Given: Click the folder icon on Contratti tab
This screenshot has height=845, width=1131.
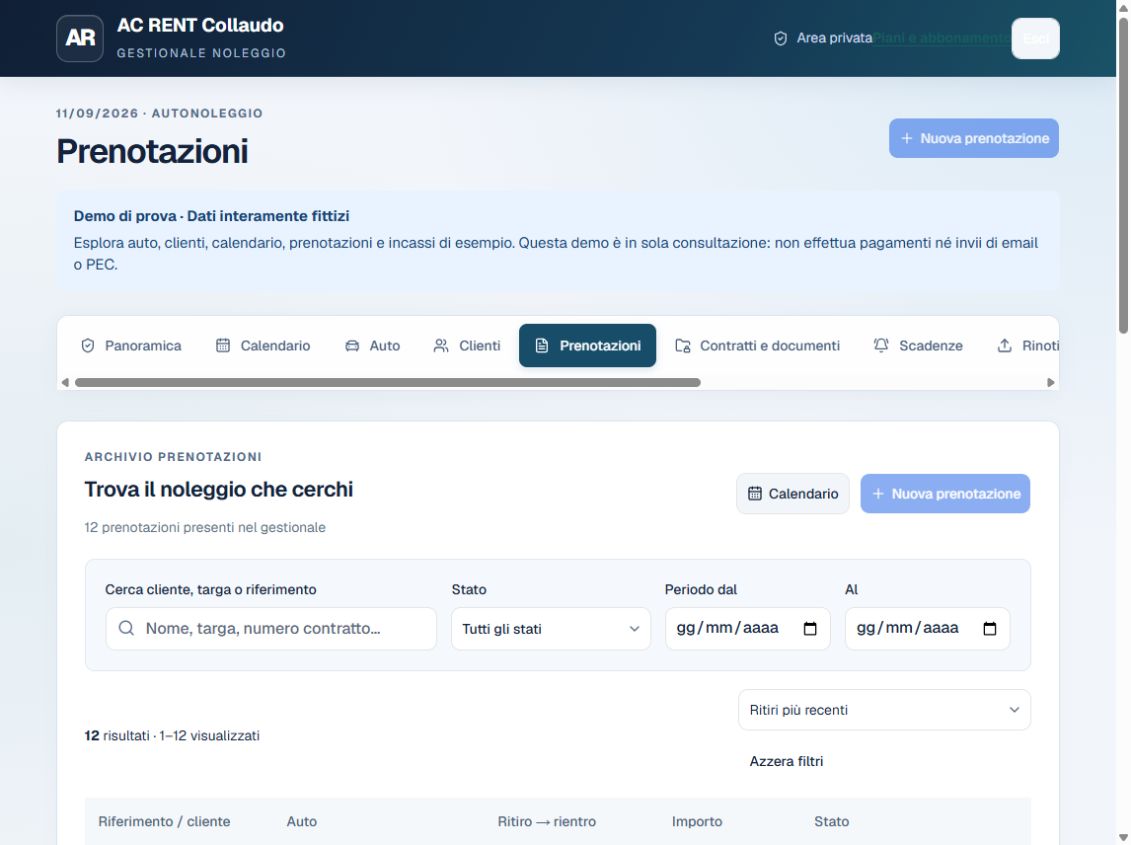Looking at the screenshot, I should coord(683,346).
